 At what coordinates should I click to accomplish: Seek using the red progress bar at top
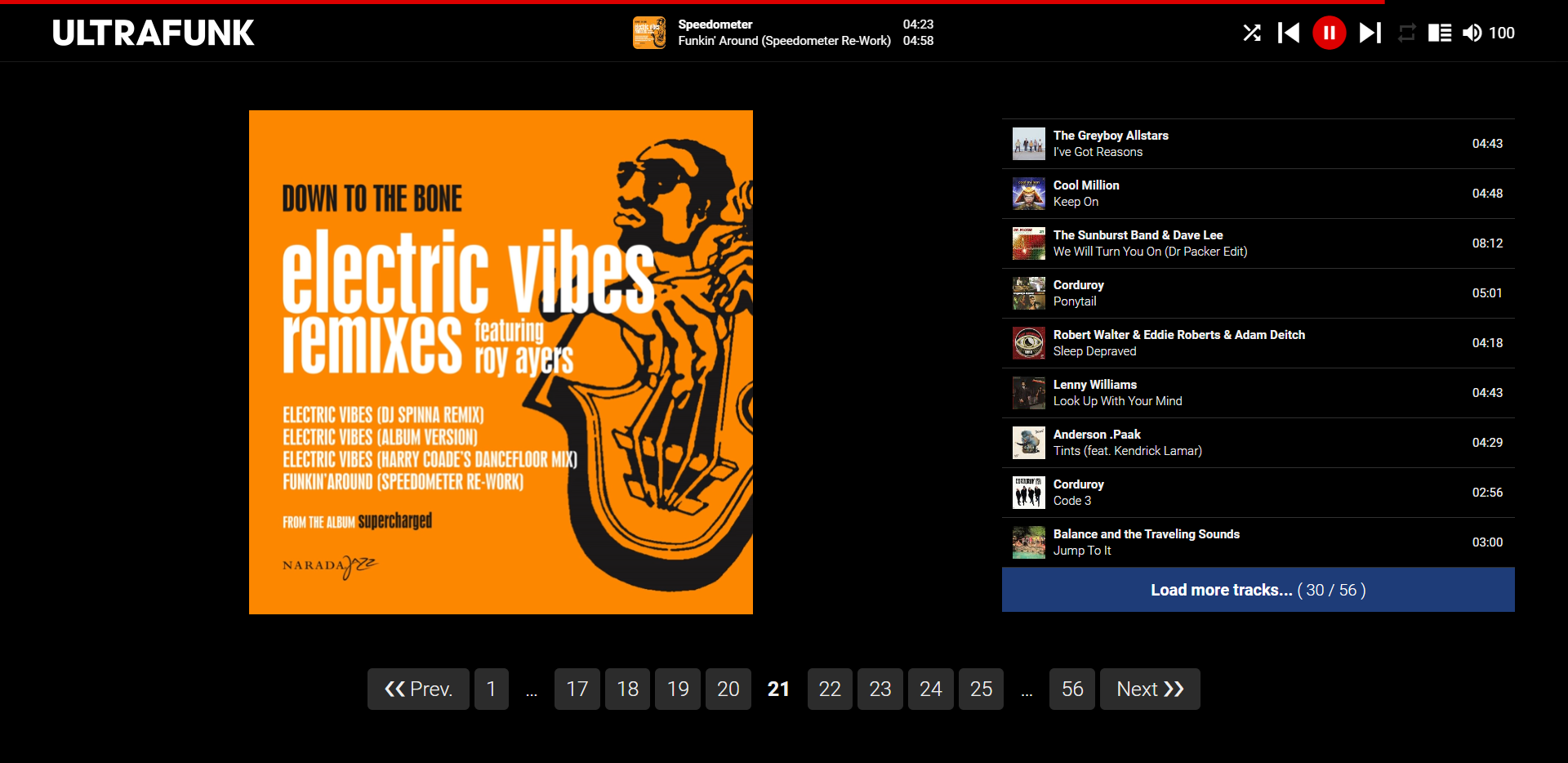click(x=693, y=2)
